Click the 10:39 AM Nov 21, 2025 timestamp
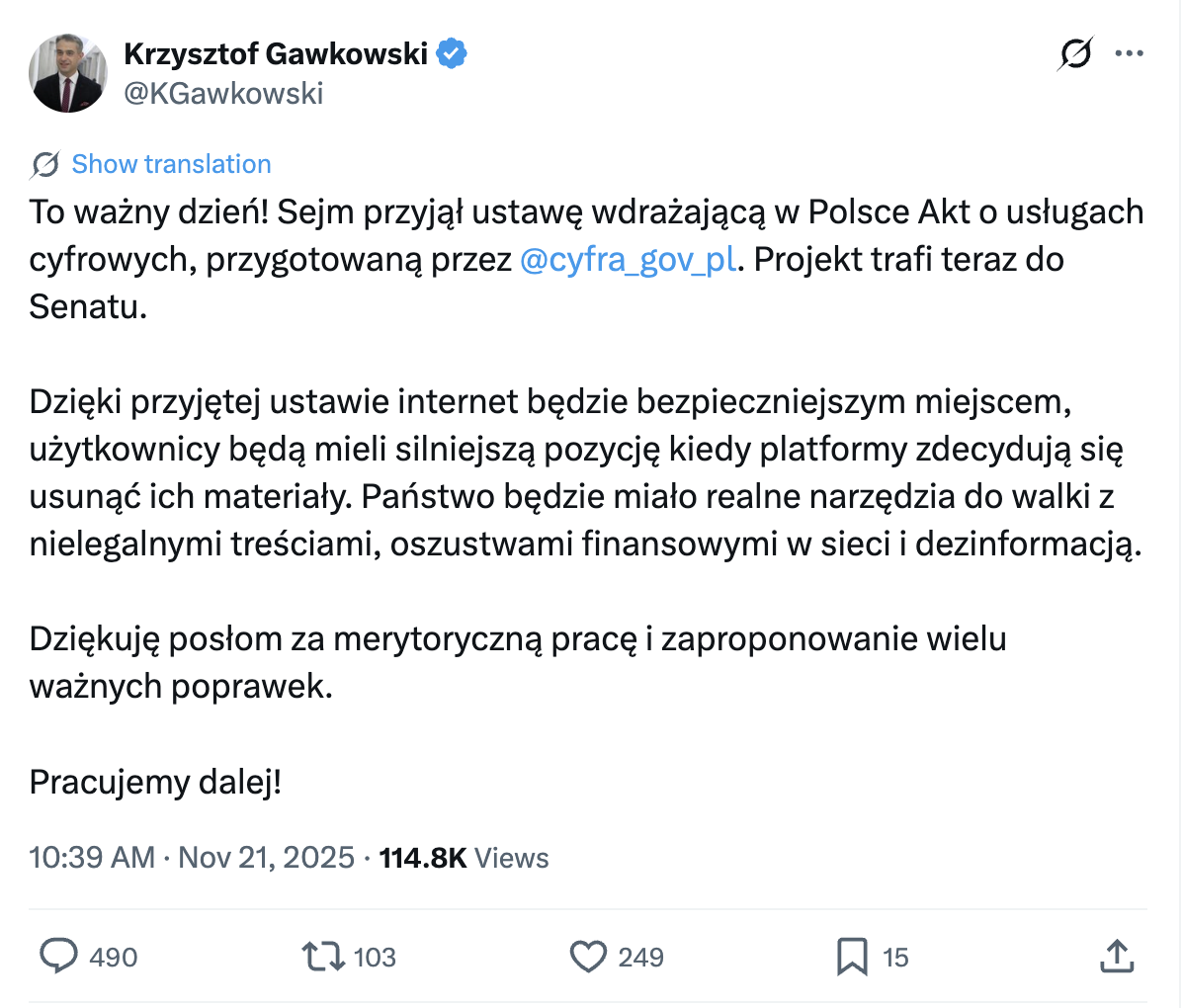The width and height of the screenshot is (1184, 1008). coord(192,857)
